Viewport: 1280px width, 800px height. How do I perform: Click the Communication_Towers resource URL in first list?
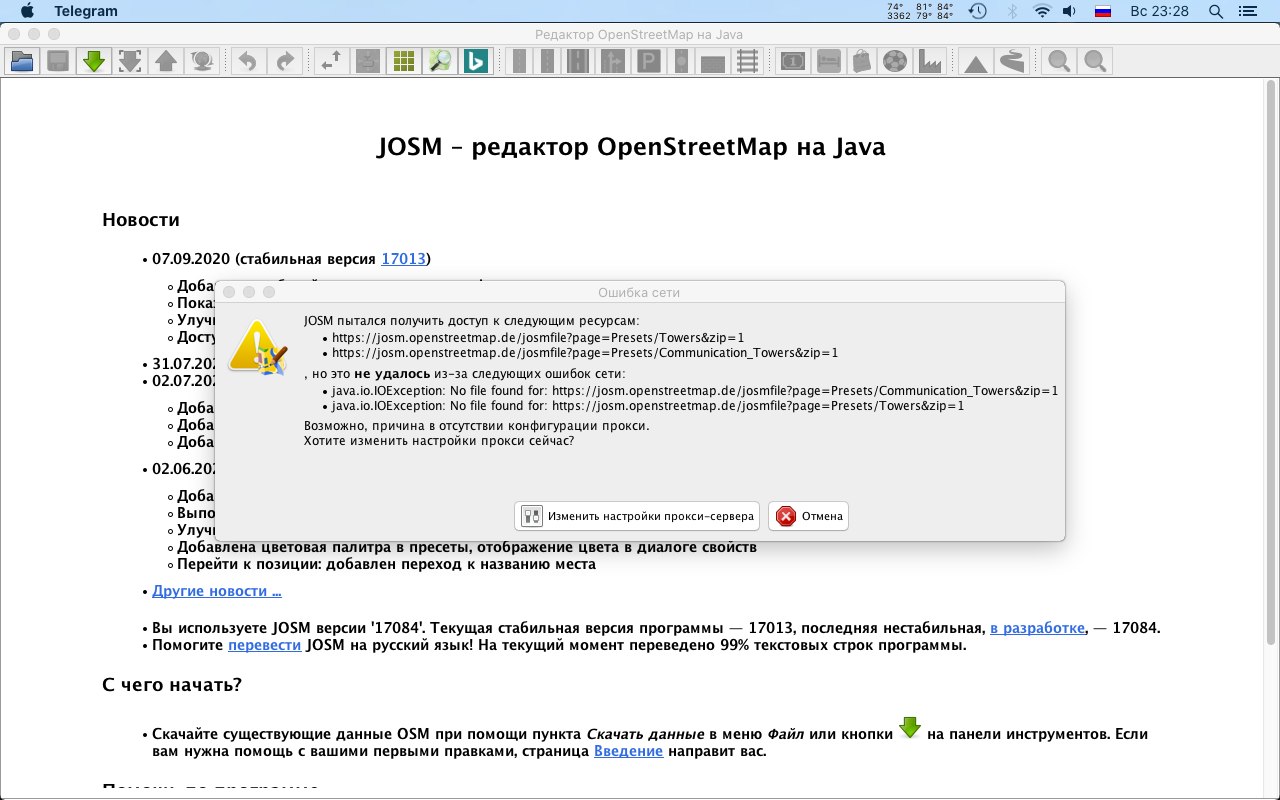(585, 353)
